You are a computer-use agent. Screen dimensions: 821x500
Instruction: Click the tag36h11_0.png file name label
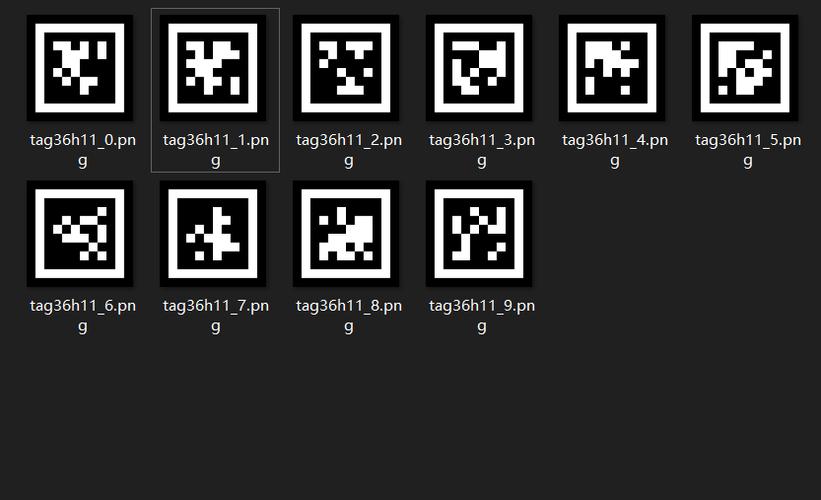(83, 150)
